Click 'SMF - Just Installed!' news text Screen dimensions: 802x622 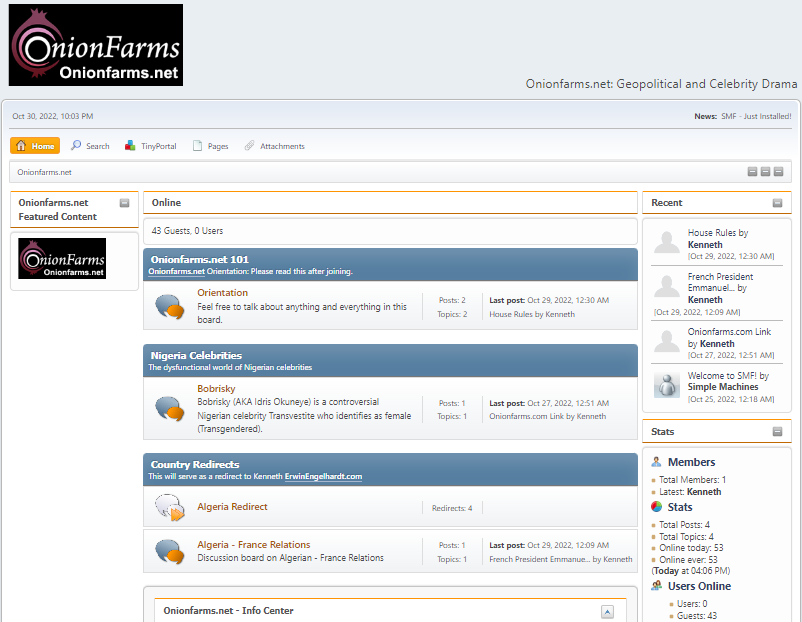point(756,117)
